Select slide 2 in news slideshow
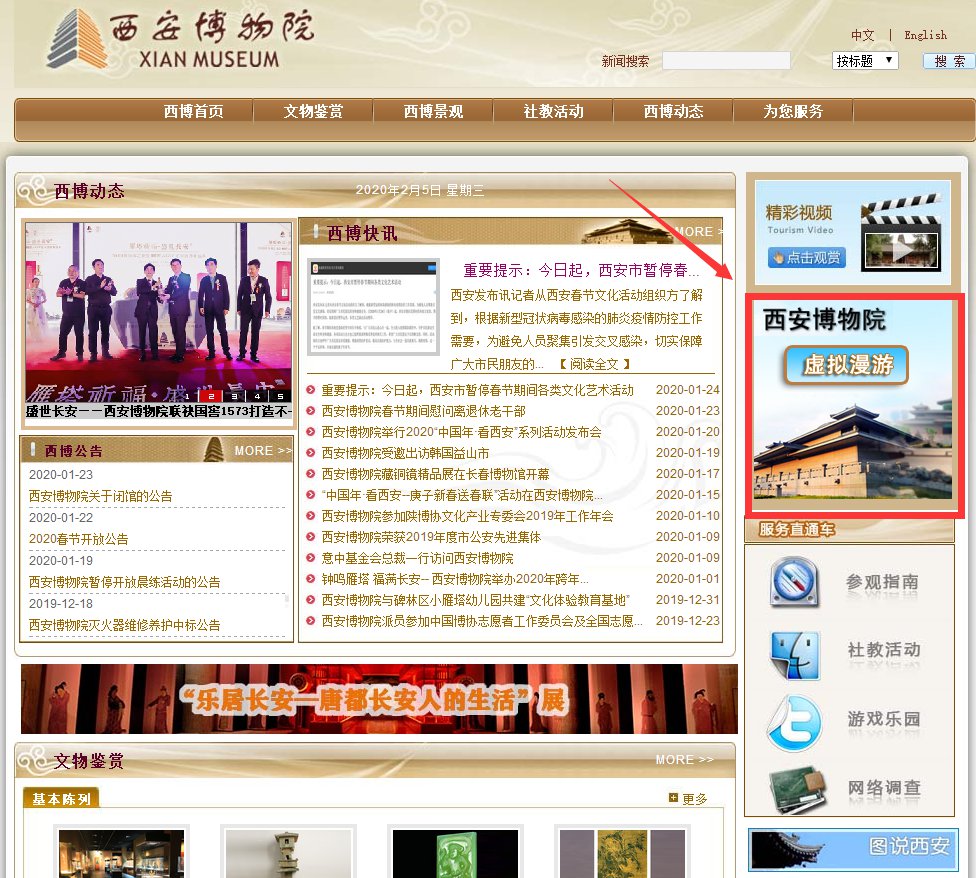Screen dimensions: 976x878 212,396
